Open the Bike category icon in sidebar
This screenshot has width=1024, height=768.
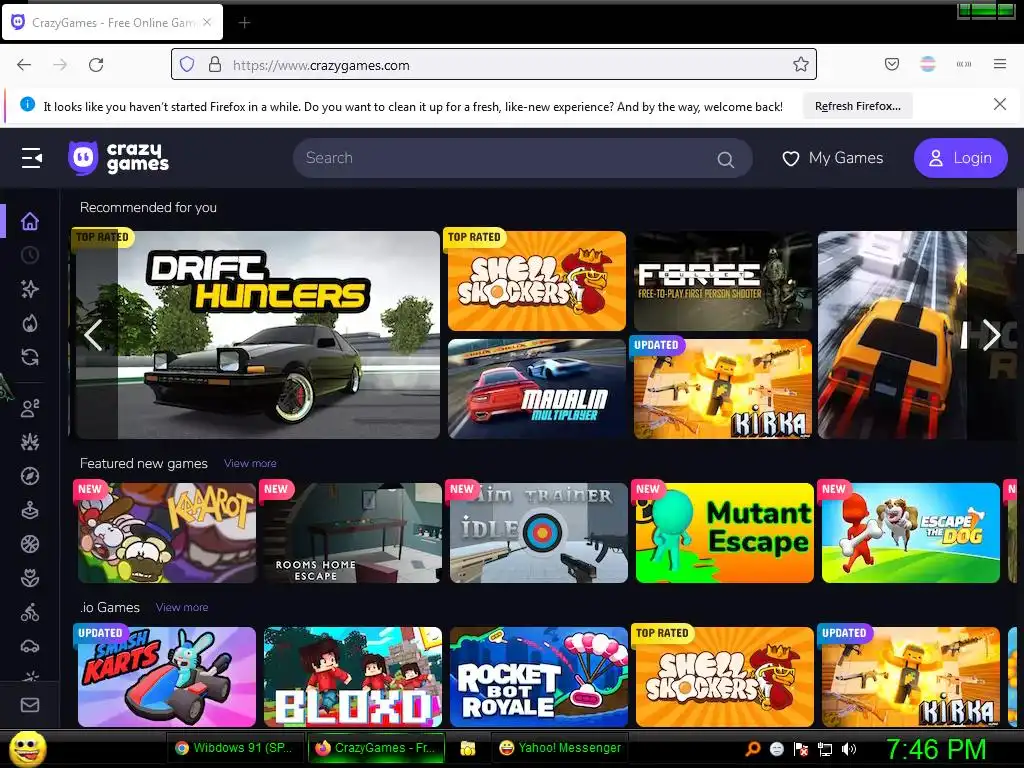[x=30, y=612]
